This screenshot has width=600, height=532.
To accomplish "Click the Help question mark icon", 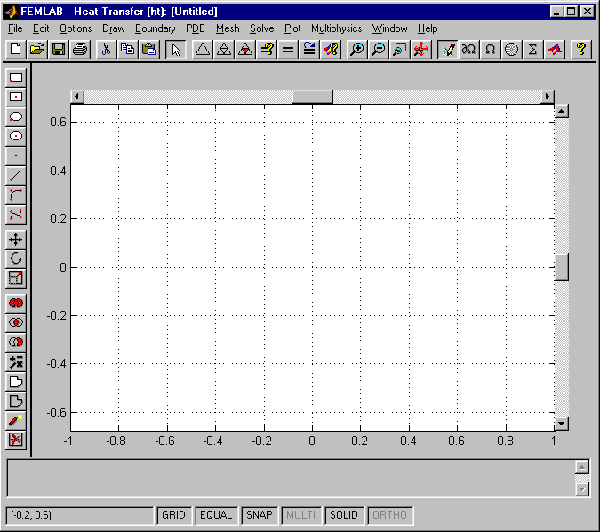I will (580, 49).
